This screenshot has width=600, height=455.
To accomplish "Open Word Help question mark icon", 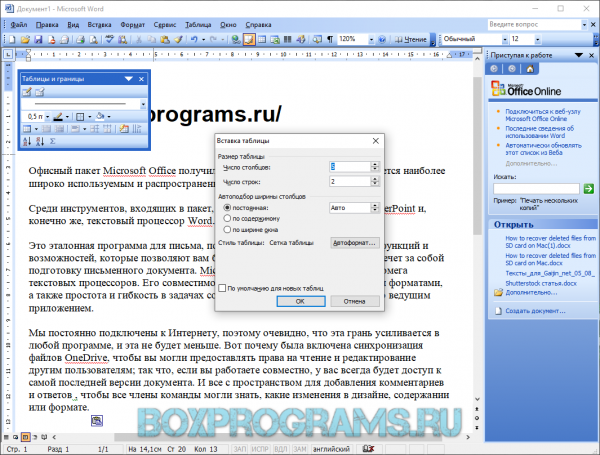I will pyautogui.click(x=382, y=39).
